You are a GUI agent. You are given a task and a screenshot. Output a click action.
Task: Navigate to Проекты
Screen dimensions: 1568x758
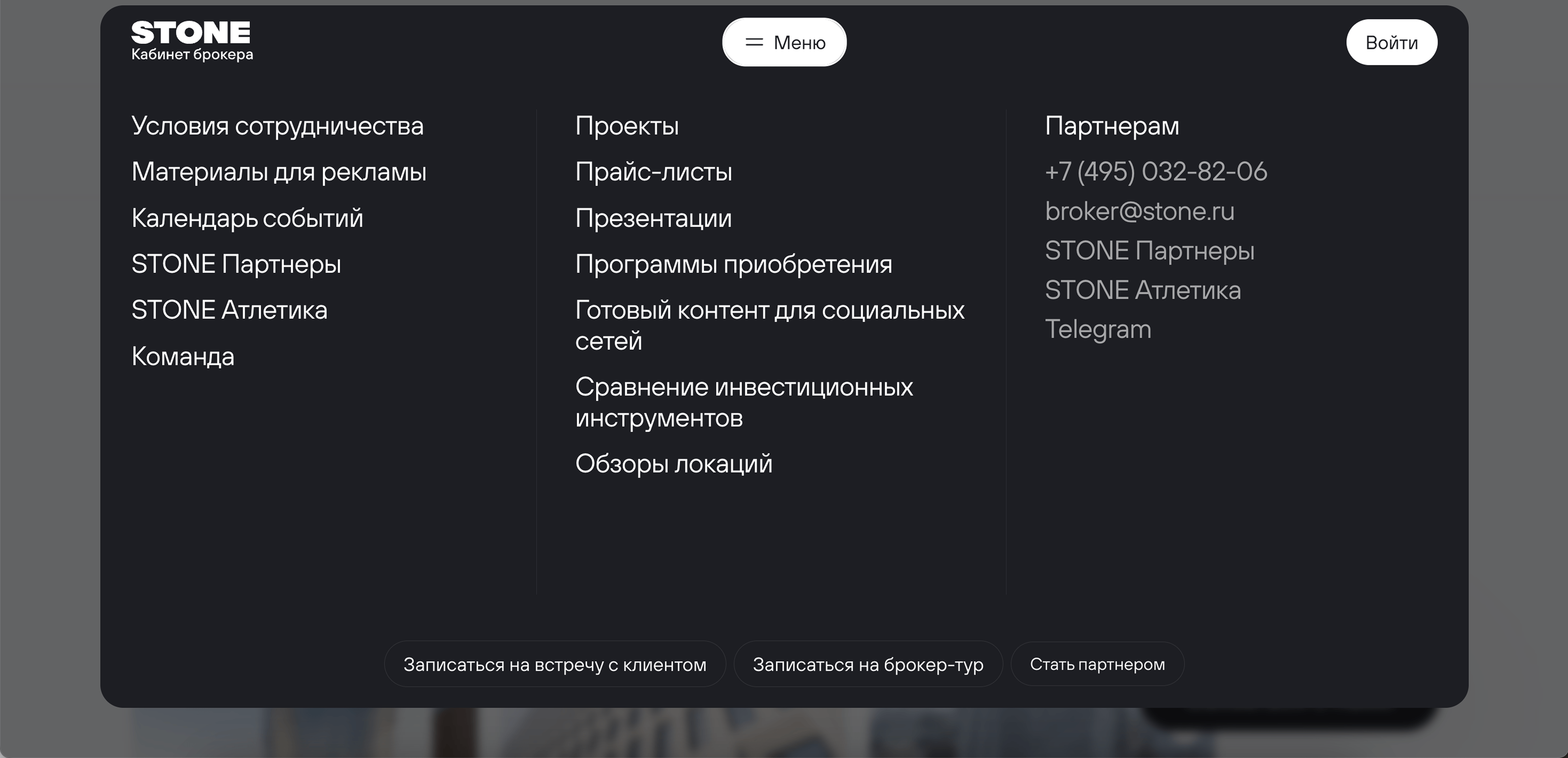coord(627,126)
